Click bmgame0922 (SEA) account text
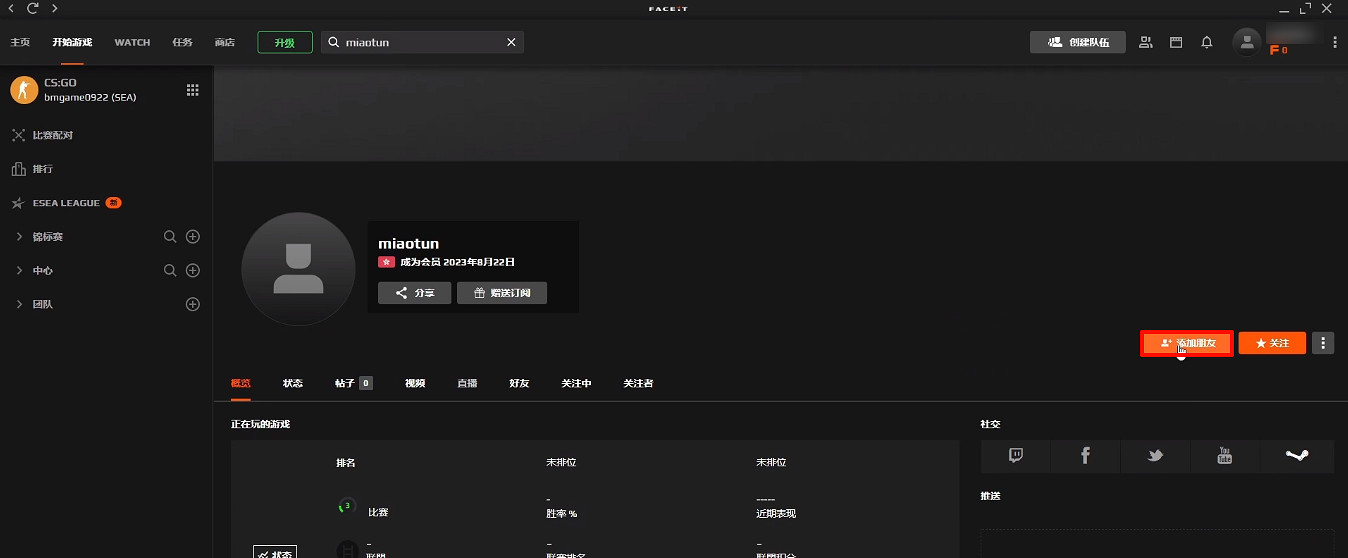 [x=90, y=97]
